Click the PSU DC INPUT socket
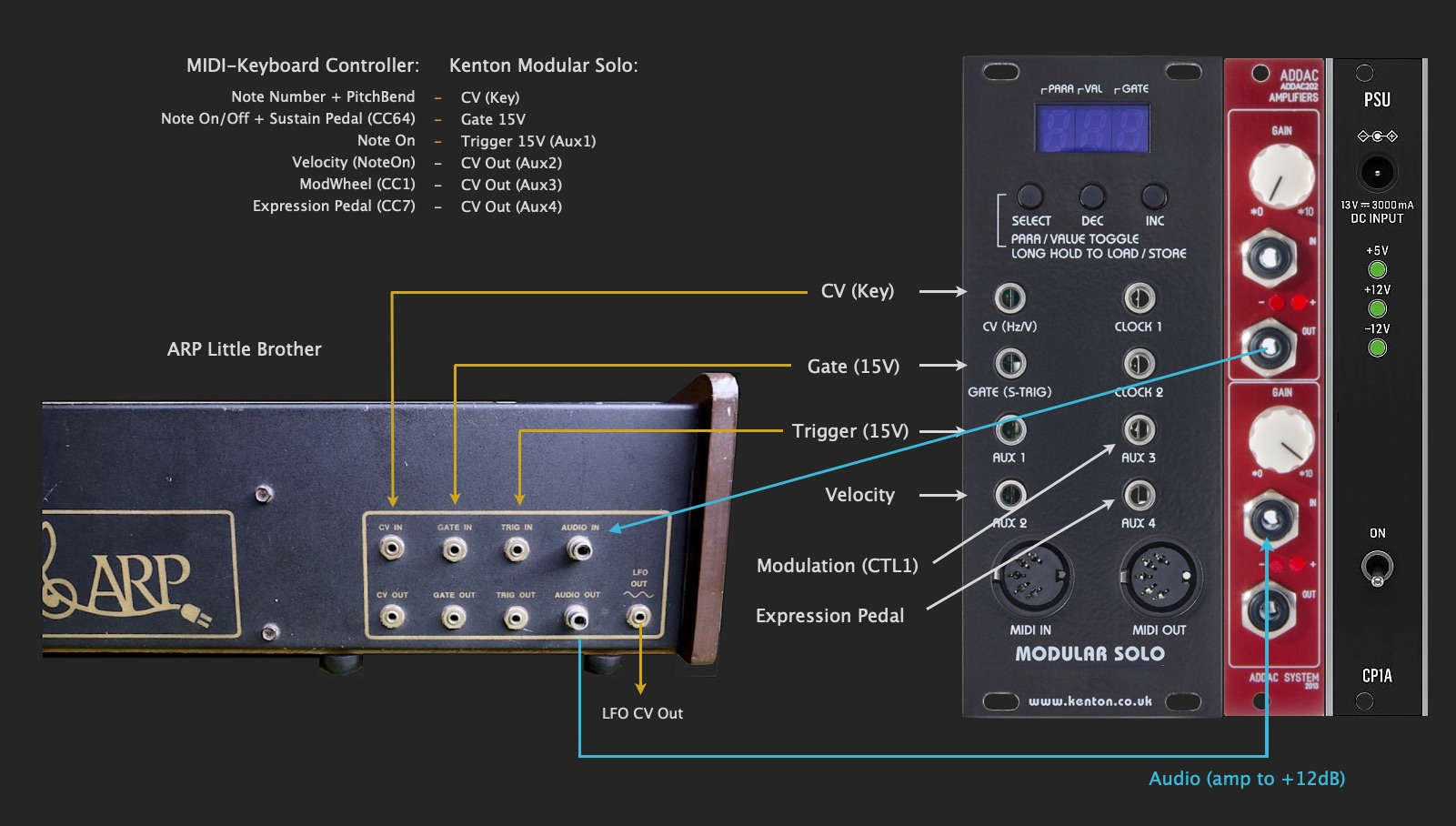 [1377, 172]
